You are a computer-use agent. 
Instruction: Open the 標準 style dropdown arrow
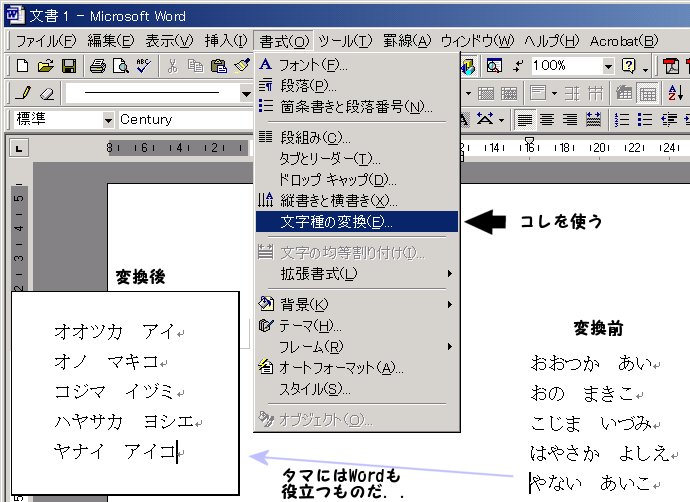(108, 119)
